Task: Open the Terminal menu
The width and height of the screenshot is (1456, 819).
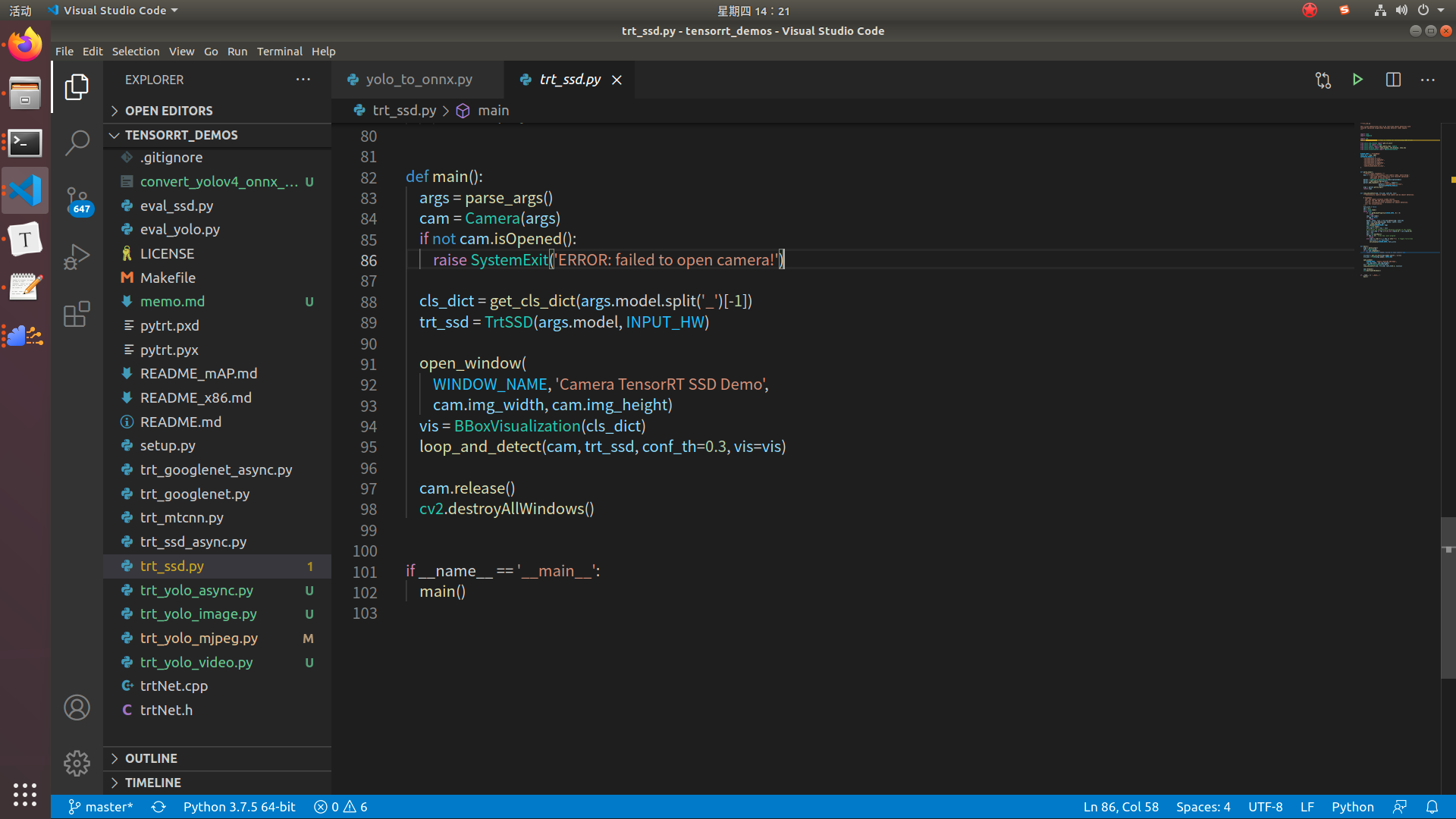Action: tap(279, 51)
